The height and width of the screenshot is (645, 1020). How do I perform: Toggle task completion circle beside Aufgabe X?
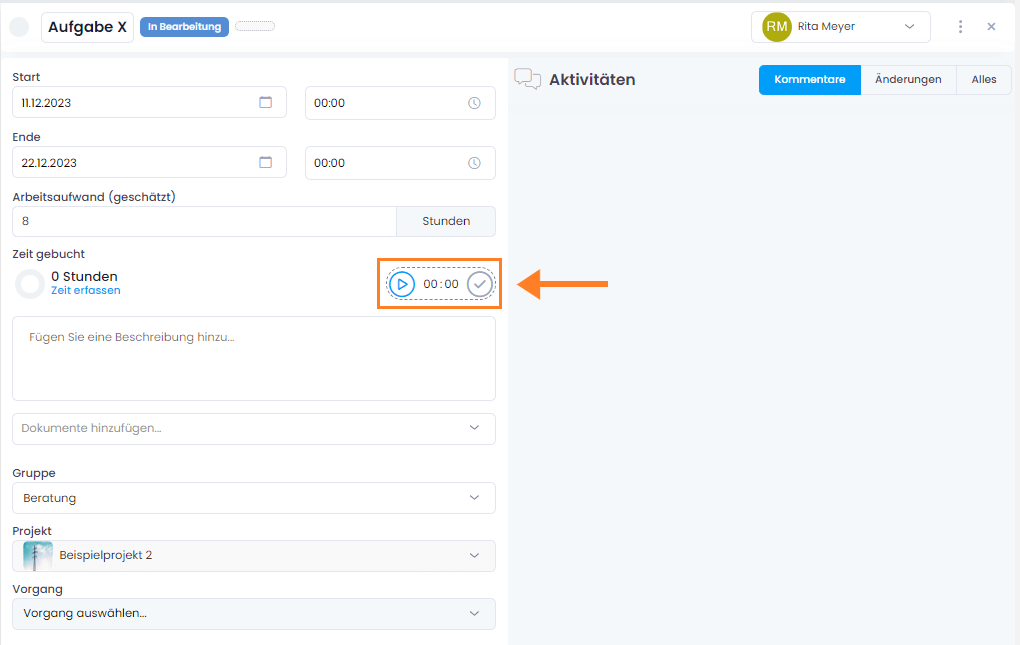point(19,27)
